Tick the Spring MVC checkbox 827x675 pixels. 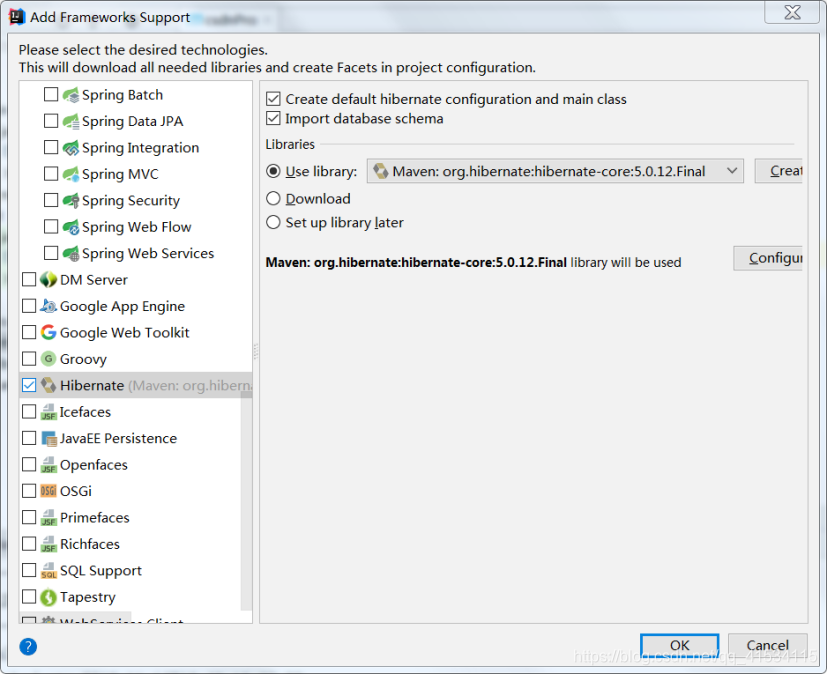51,173
